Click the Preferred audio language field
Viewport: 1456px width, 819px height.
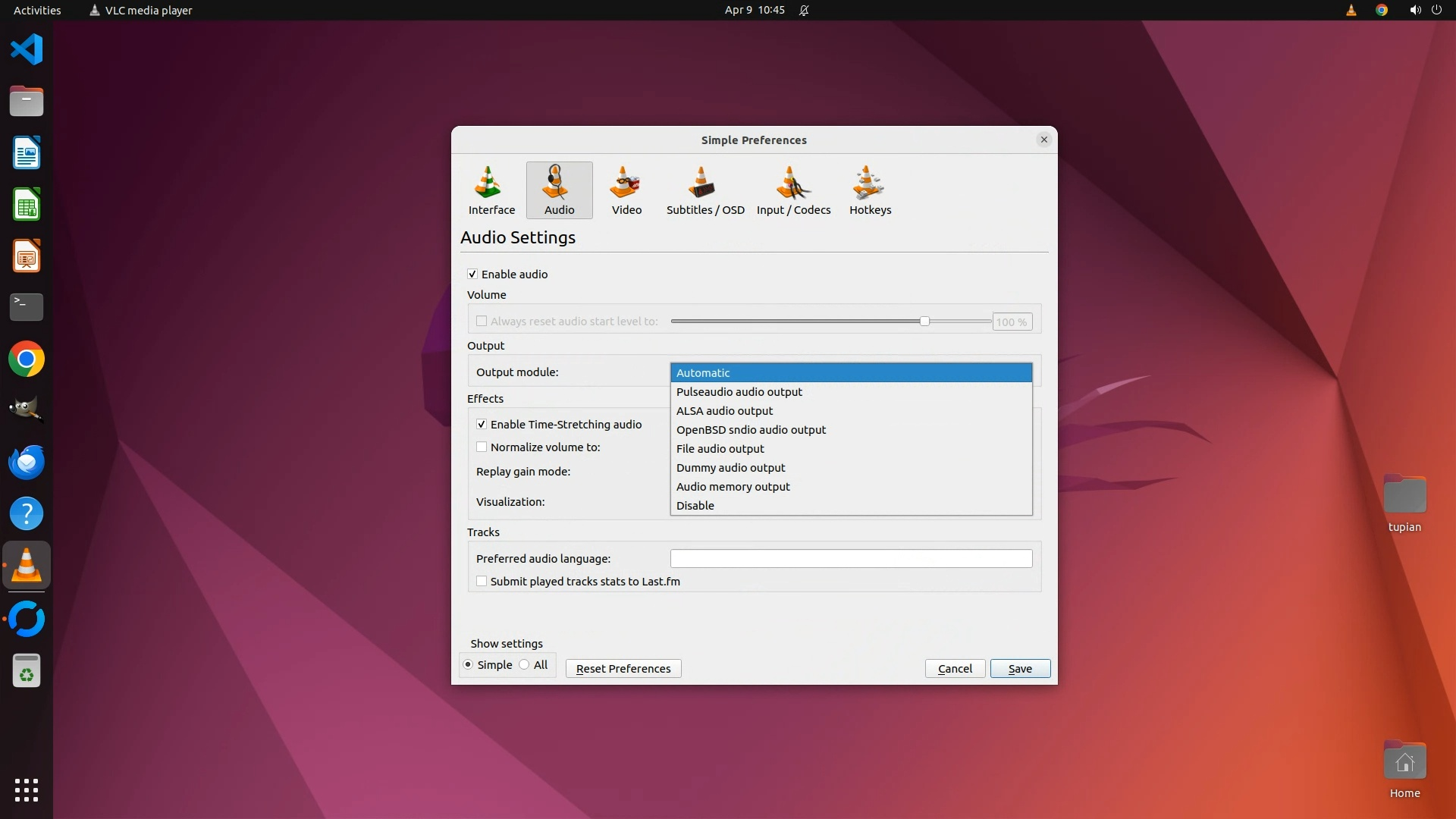tap(851, 559)
